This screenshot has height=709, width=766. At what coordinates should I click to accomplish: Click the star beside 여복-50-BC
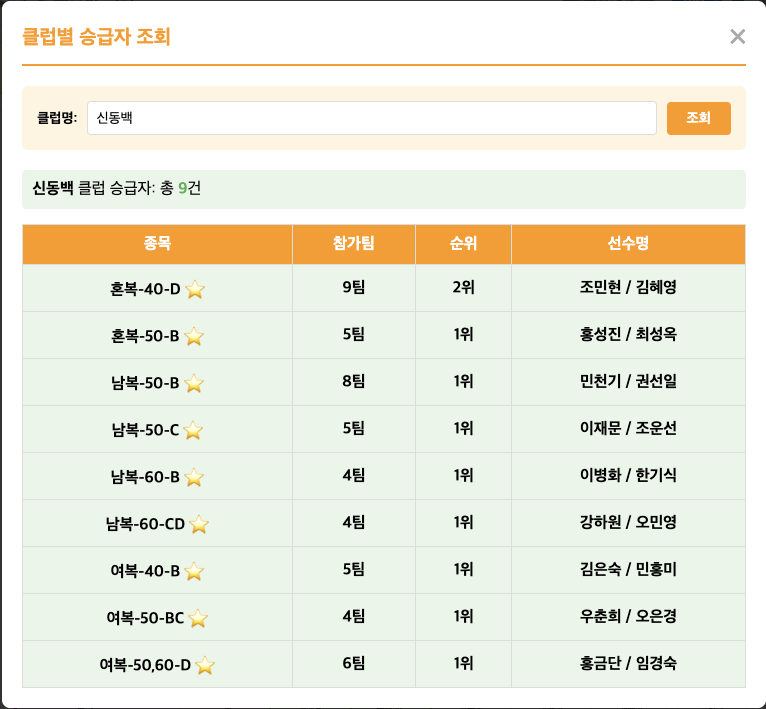coord(198,618)
